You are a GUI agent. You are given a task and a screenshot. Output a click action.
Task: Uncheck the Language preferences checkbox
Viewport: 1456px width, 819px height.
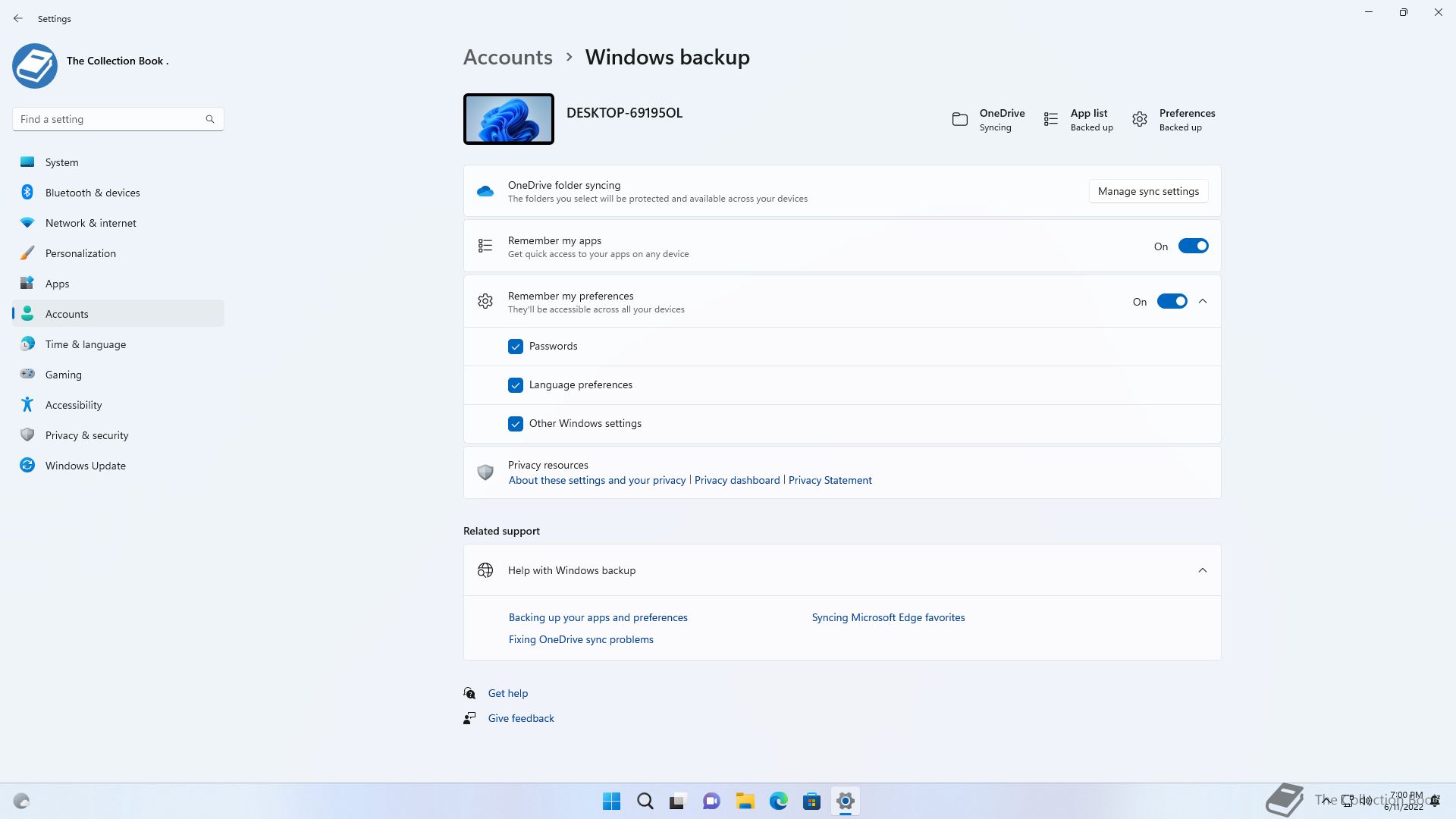(516, 385)
